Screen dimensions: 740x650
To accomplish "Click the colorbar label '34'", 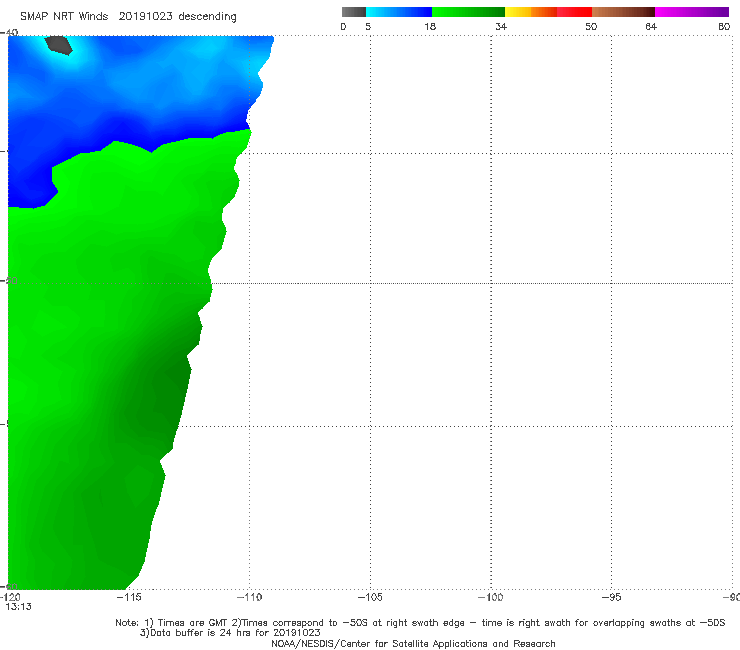I will coord(501,26).
